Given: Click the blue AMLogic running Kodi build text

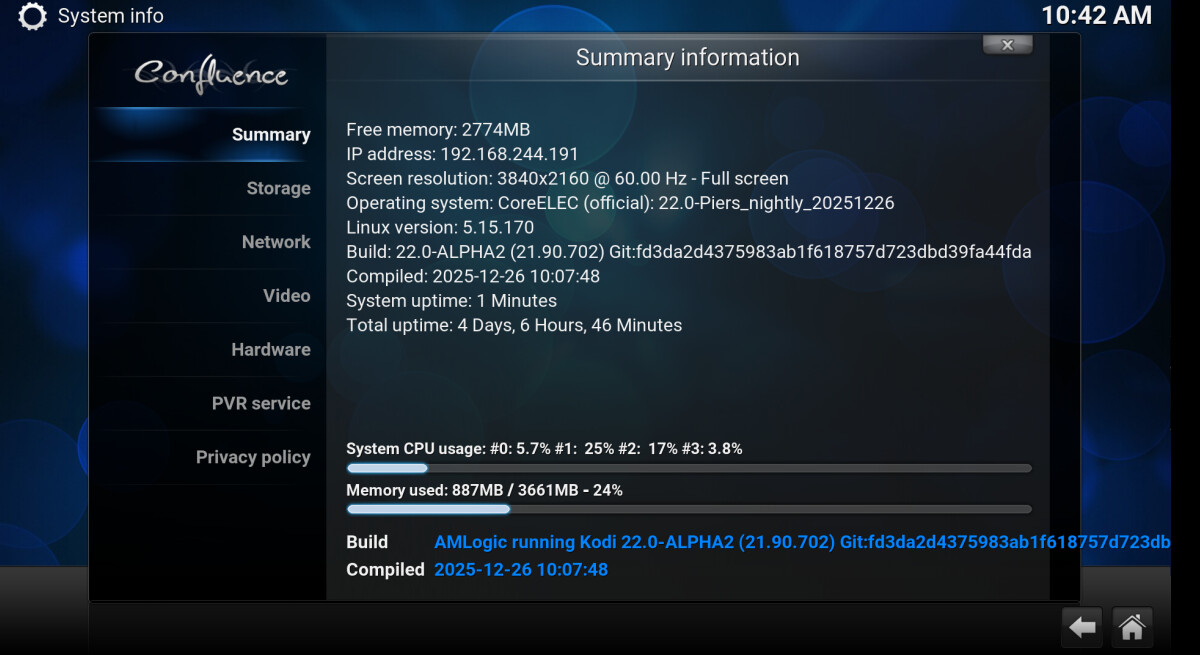Looking at the screenshot, I should (801, 542).
